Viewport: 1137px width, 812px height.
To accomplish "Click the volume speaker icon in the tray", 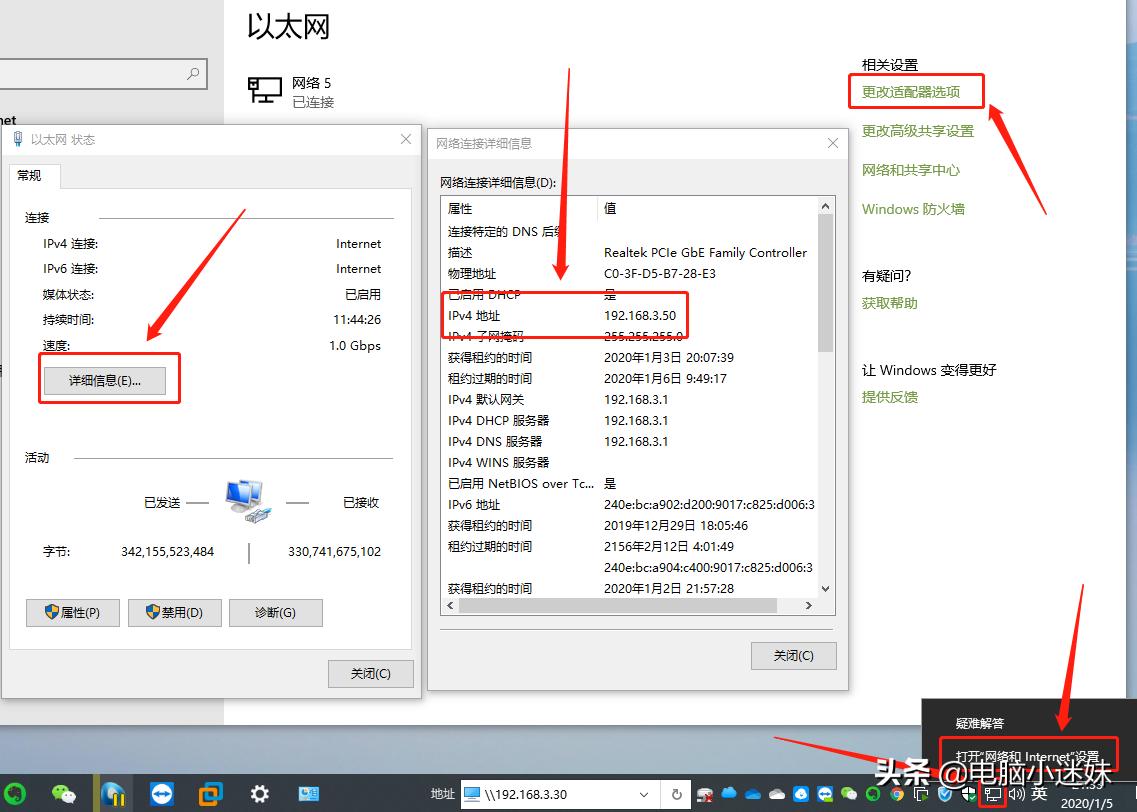I will (x=1017, y=793).
